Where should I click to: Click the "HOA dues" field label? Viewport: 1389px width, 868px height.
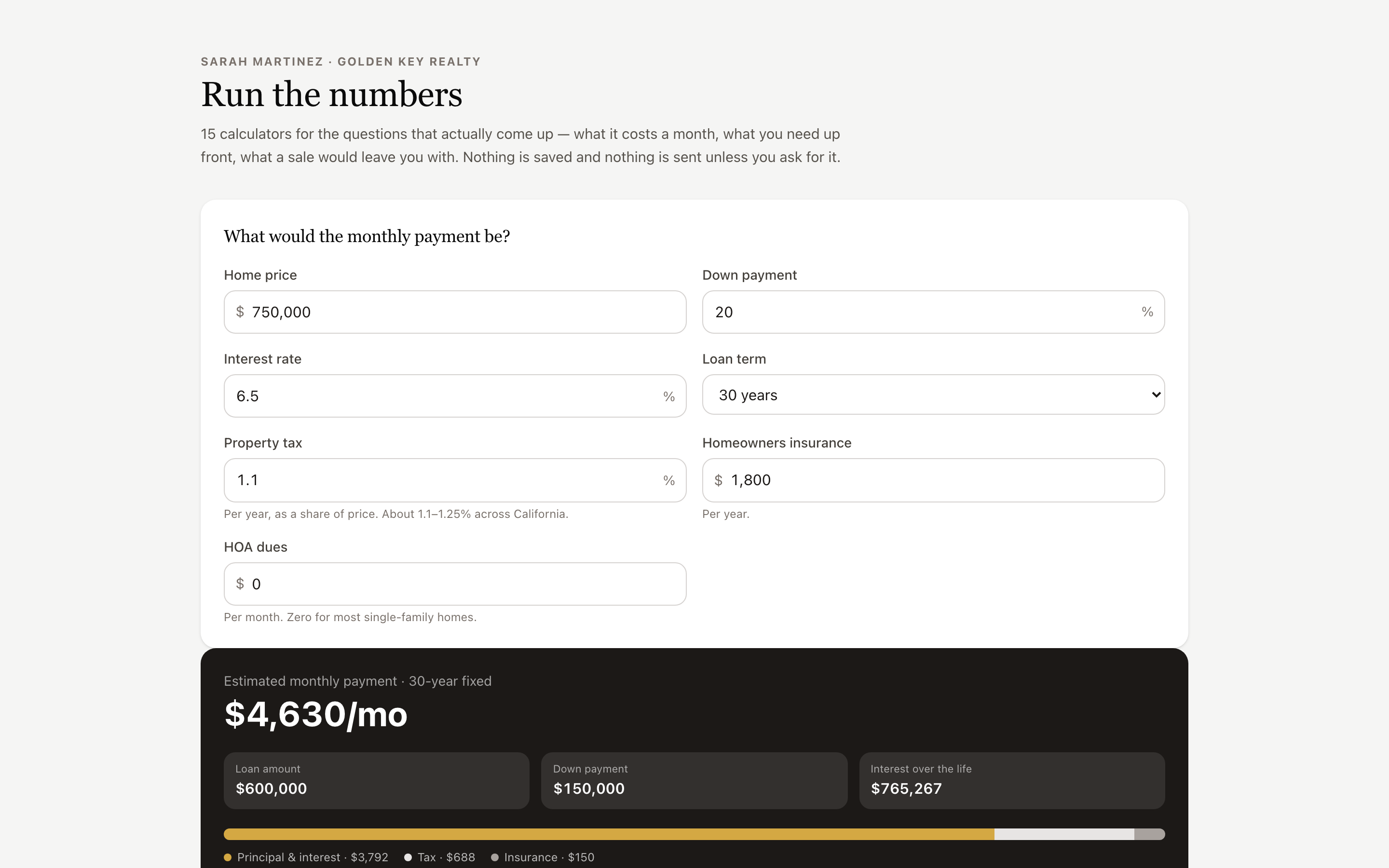pos(256,547)
